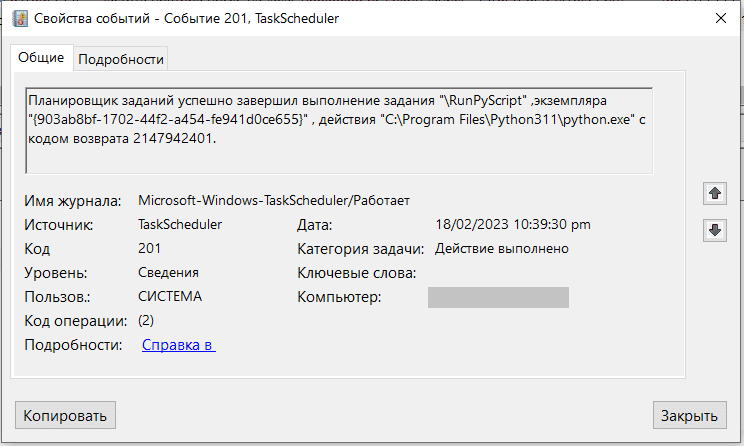
Task: Select the Сведения level value
Action: tap(168, 272)
